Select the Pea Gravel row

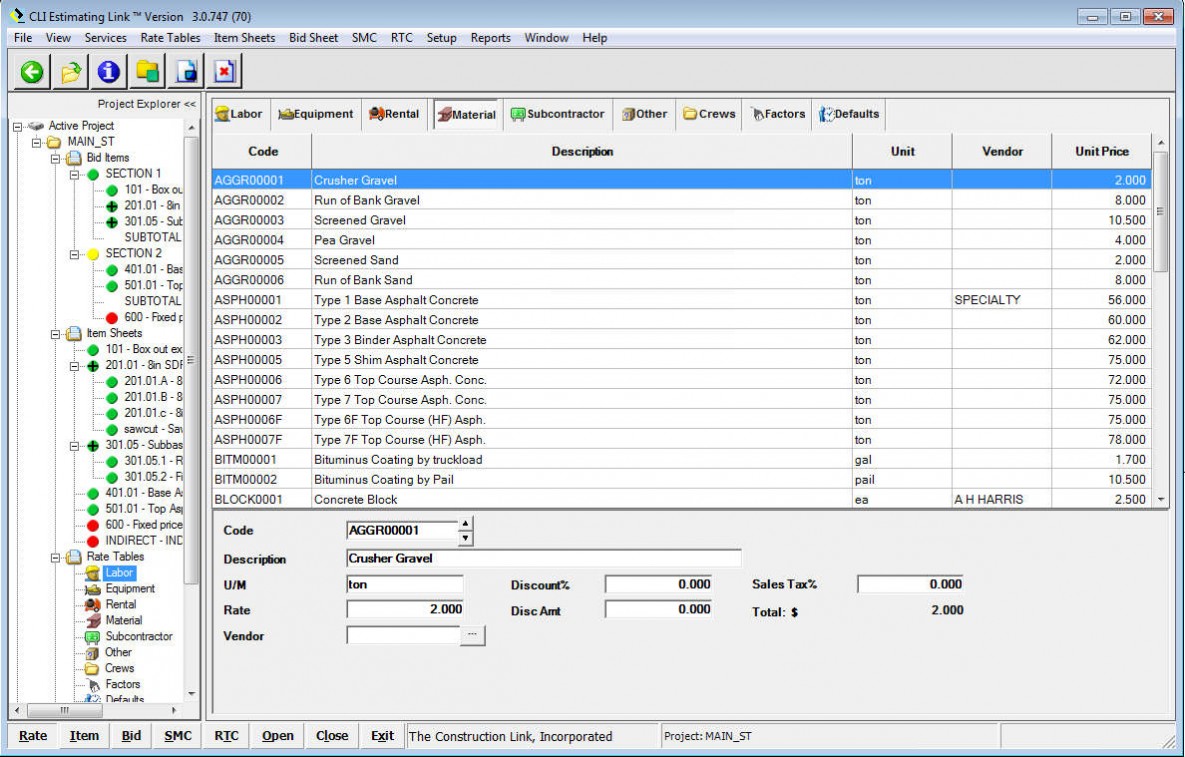point(682,240)
